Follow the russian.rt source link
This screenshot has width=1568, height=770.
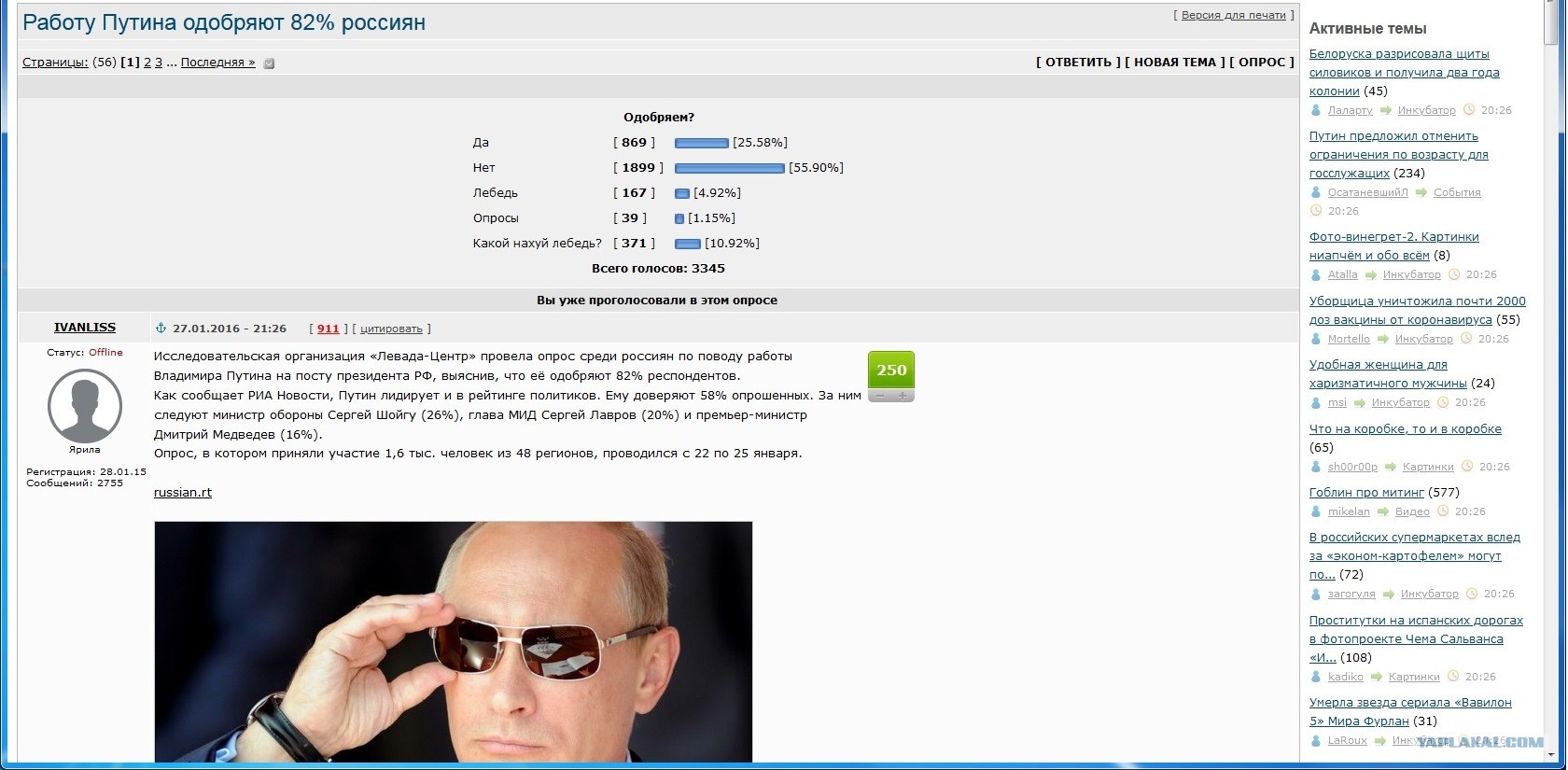pos(183,493)
